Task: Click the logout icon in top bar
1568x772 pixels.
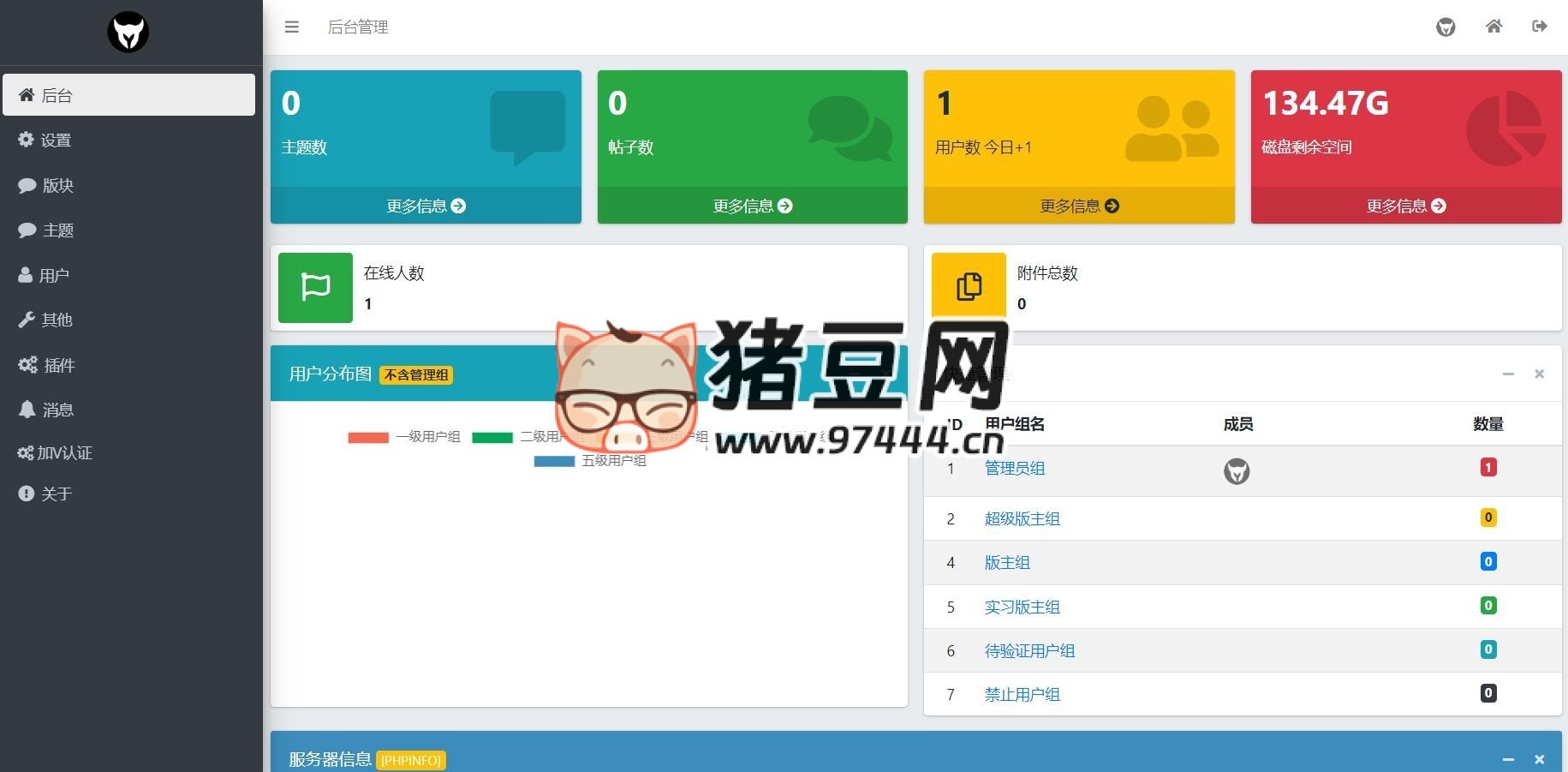Action: point(1540,27)
